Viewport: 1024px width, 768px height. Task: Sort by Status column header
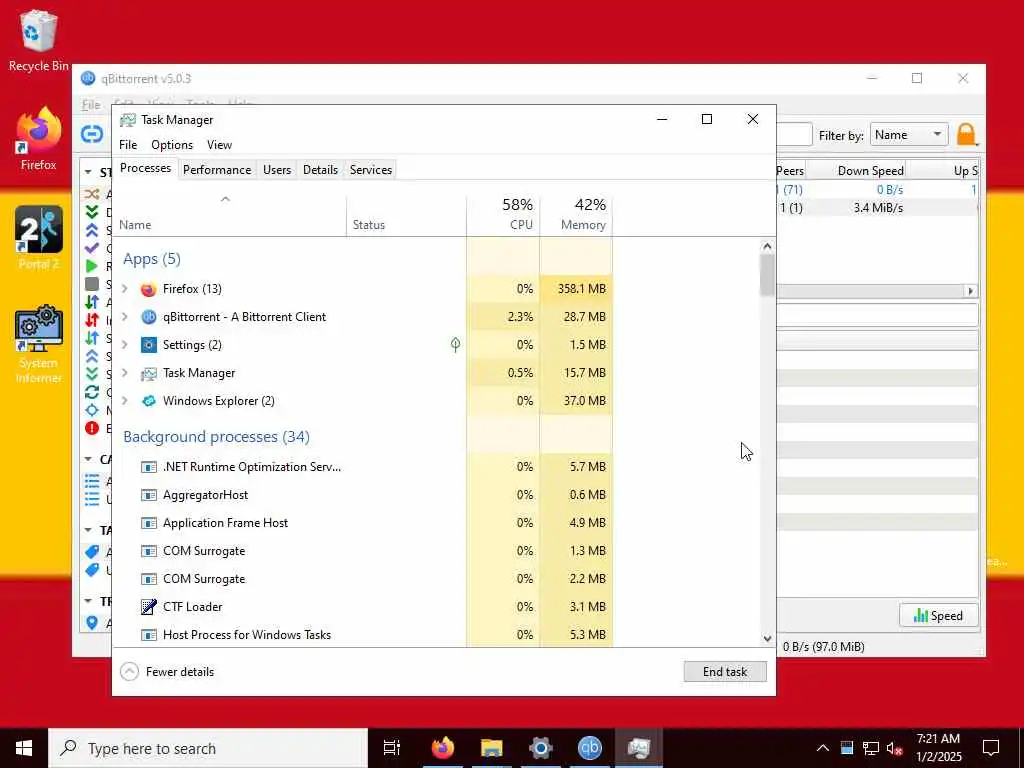tap(406, 215)
